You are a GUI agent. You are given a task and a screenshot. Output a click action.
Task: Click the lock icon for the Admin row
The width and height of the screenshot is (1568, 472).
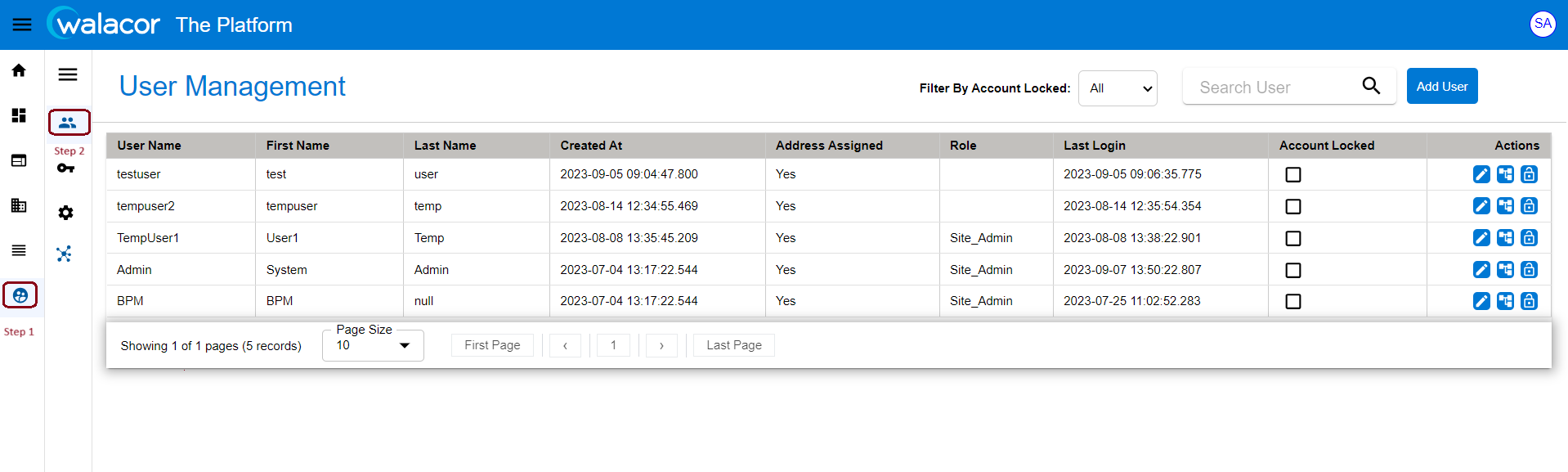pos(1529,270)
